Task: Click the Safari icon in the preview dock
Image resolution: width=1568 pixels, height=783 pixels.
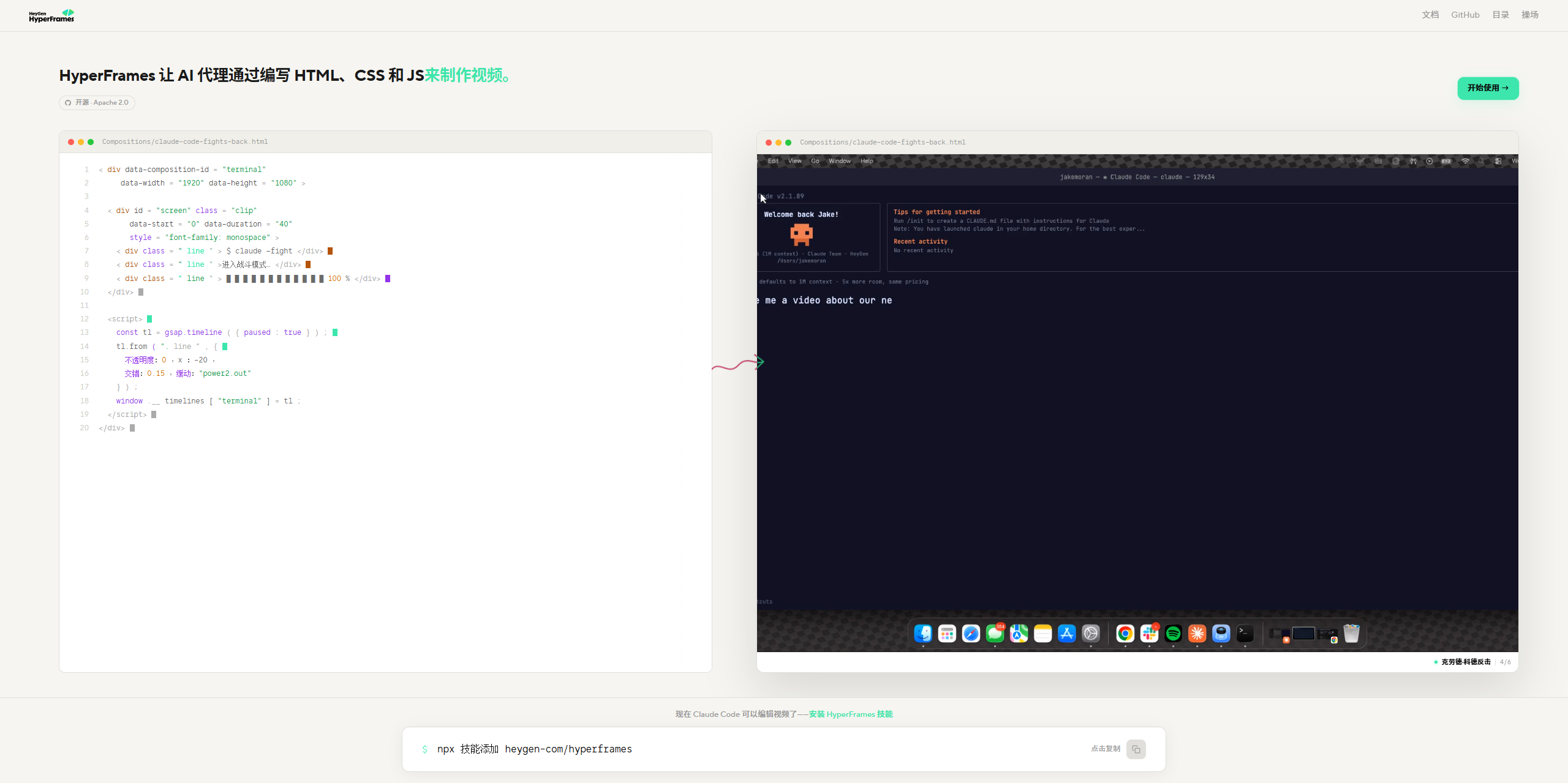Action: click(971, 634)
